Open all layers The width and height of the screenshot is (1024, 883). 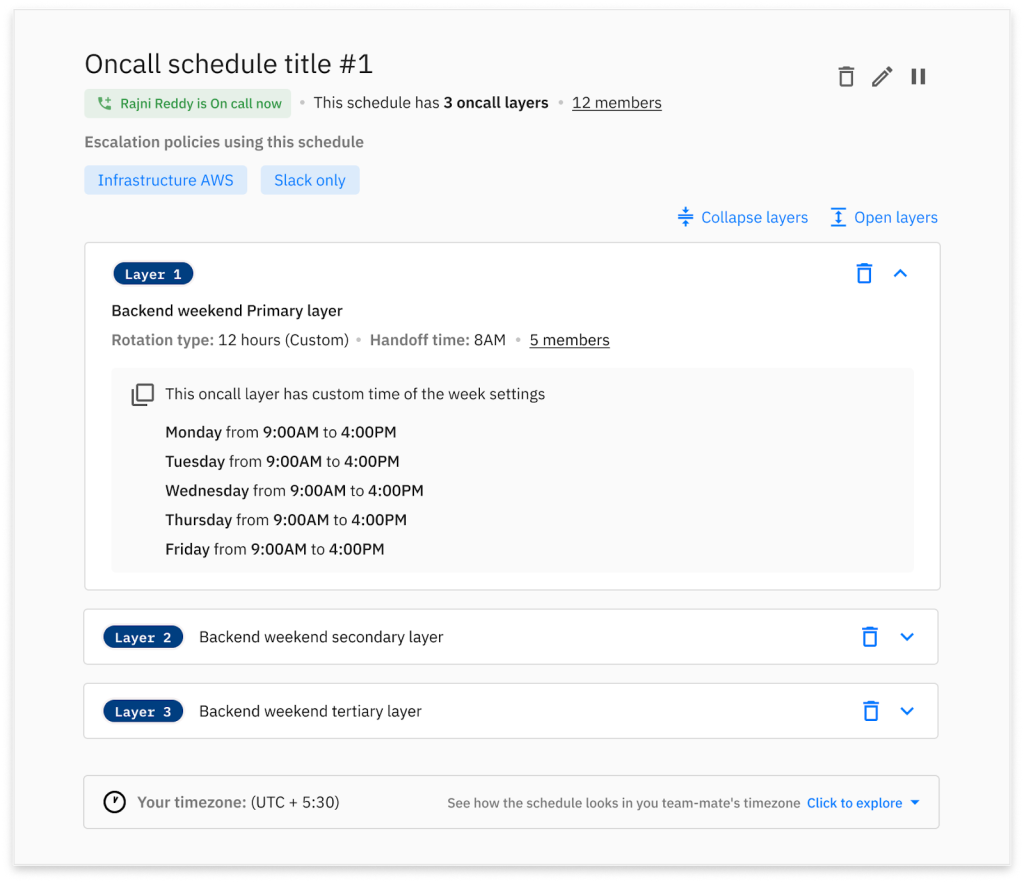(x=884, y=217)
